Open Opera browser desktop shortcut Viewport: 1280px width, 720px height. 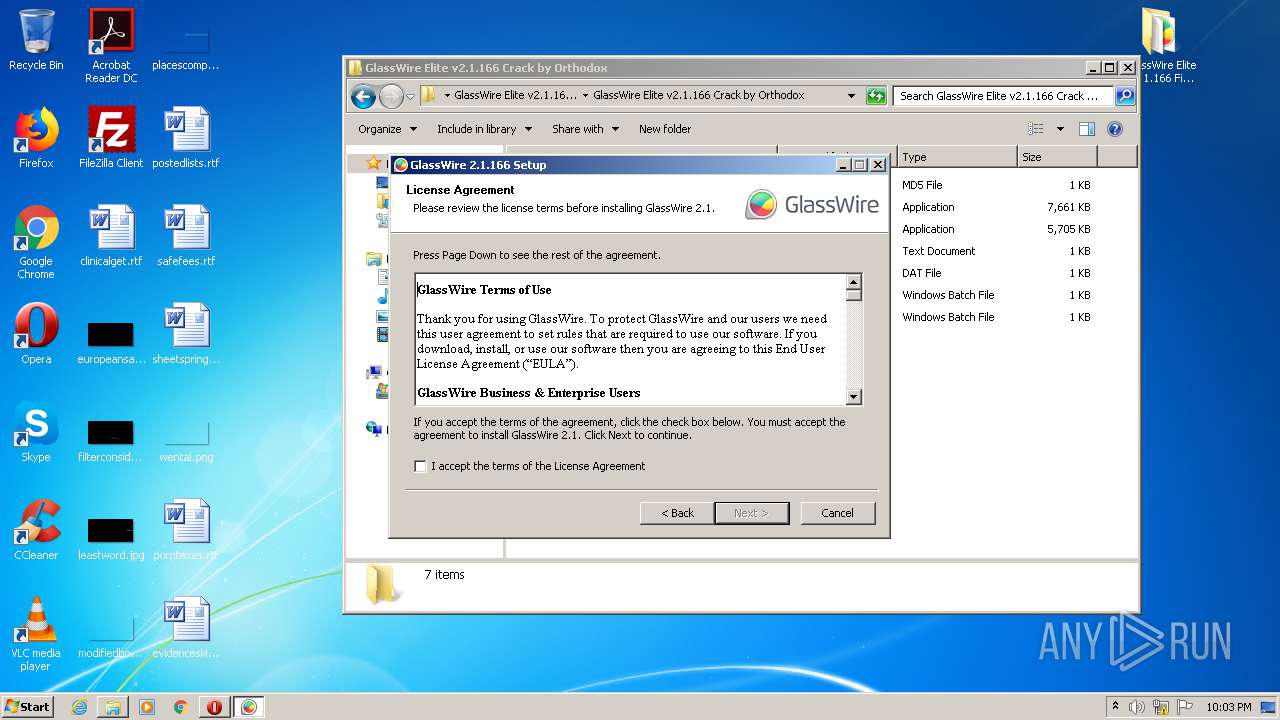point(36,334)
